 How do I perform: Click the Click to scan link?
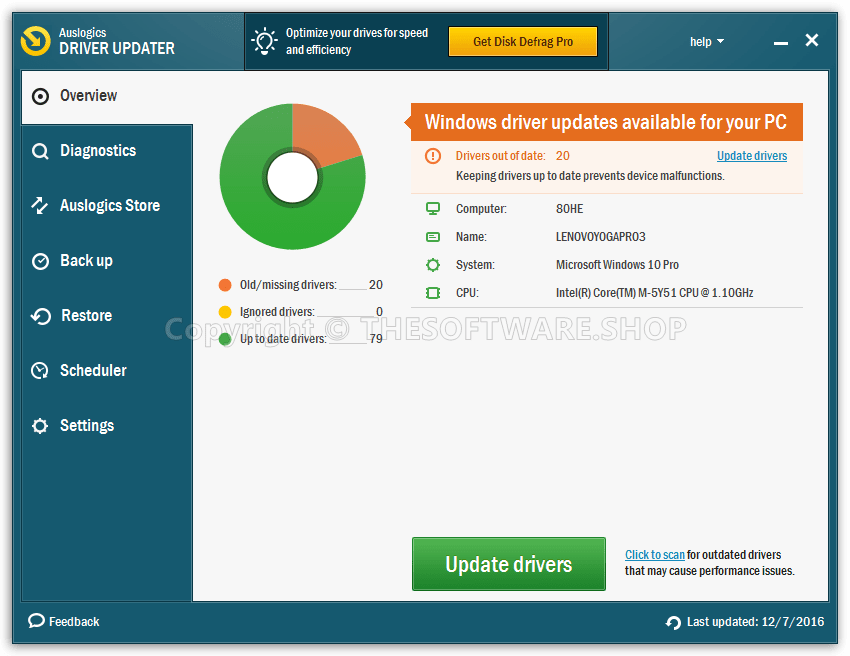click(654, 555)
